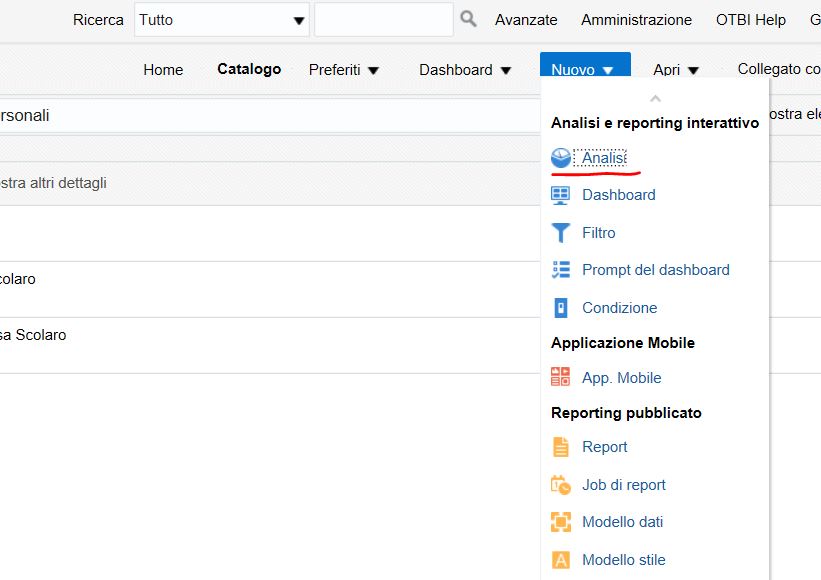
Task: Click the search text input field
Action: (383, 20)
